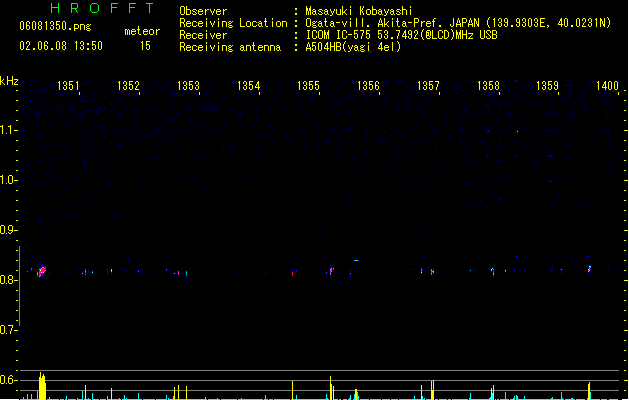Click the Receiver label

[203, 35]
